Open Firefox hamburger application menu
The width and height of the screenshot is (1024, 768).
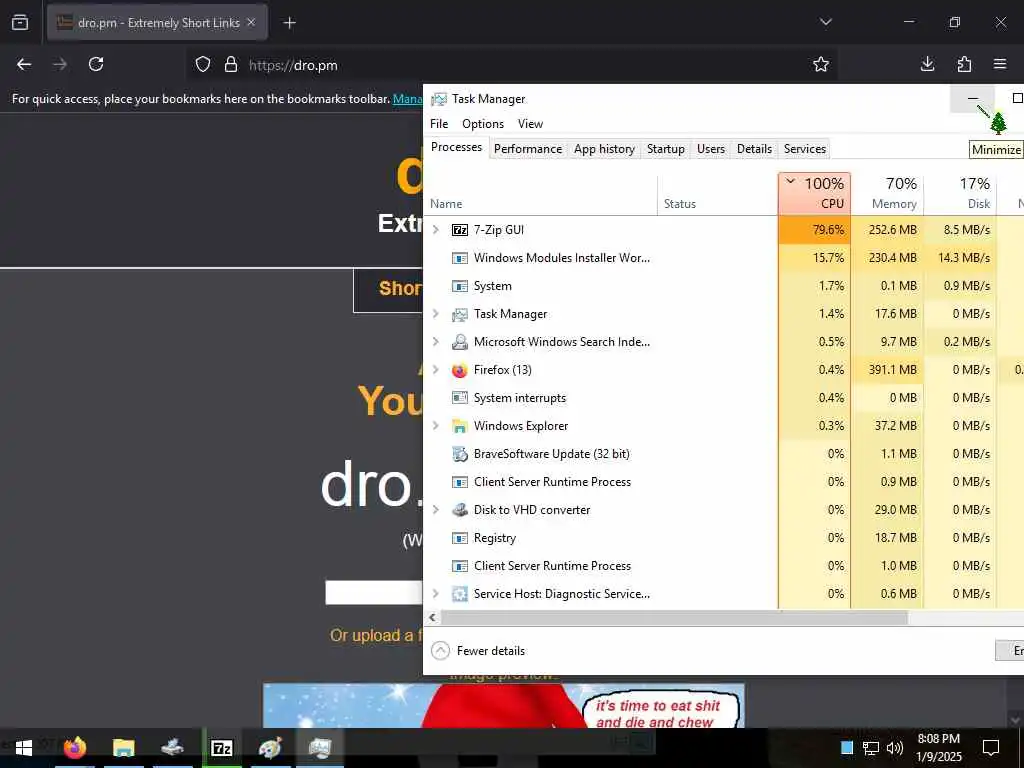(1000, 64)
